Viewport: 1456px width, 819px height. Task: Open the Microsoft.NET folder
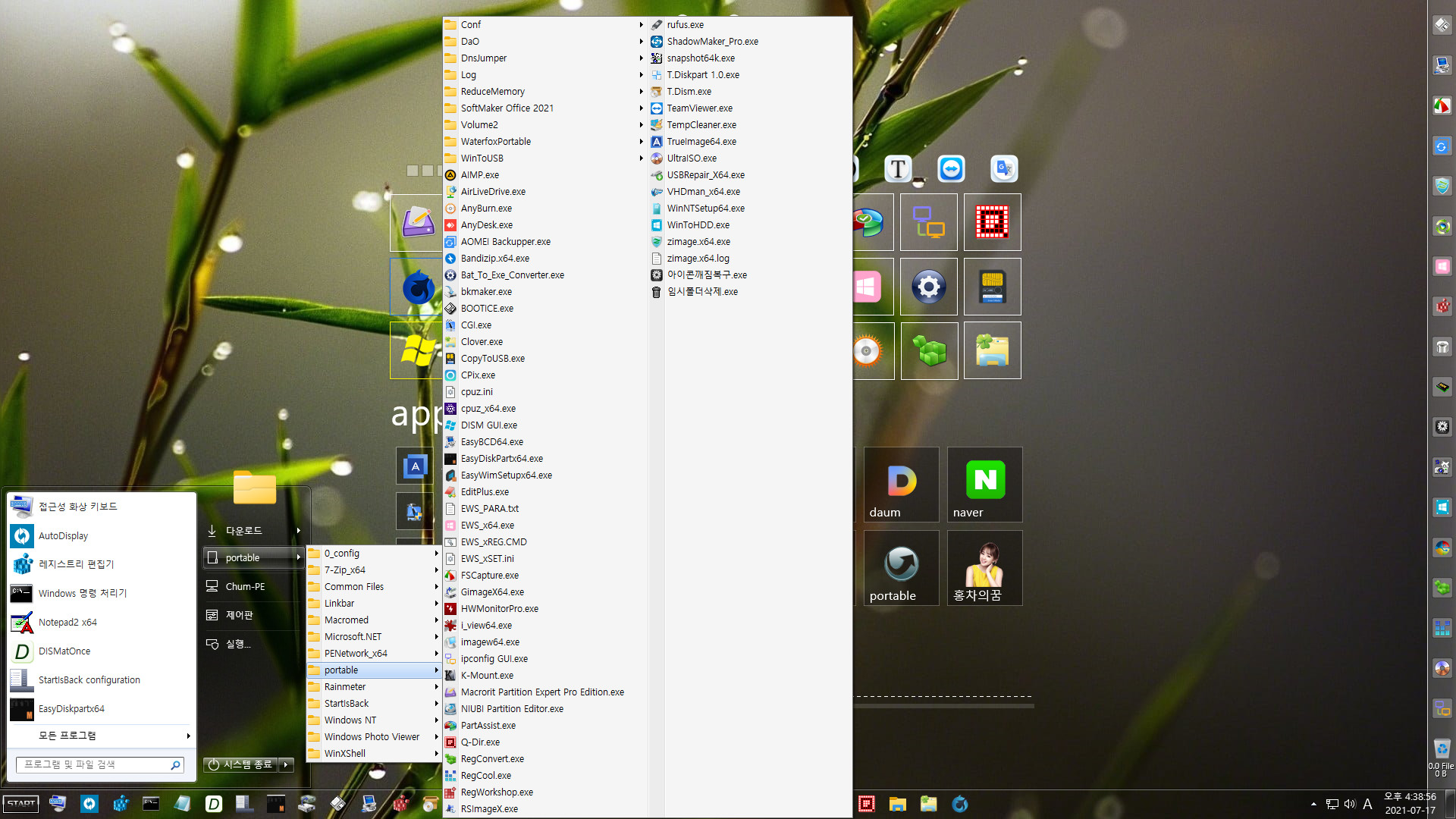point(374,637)
